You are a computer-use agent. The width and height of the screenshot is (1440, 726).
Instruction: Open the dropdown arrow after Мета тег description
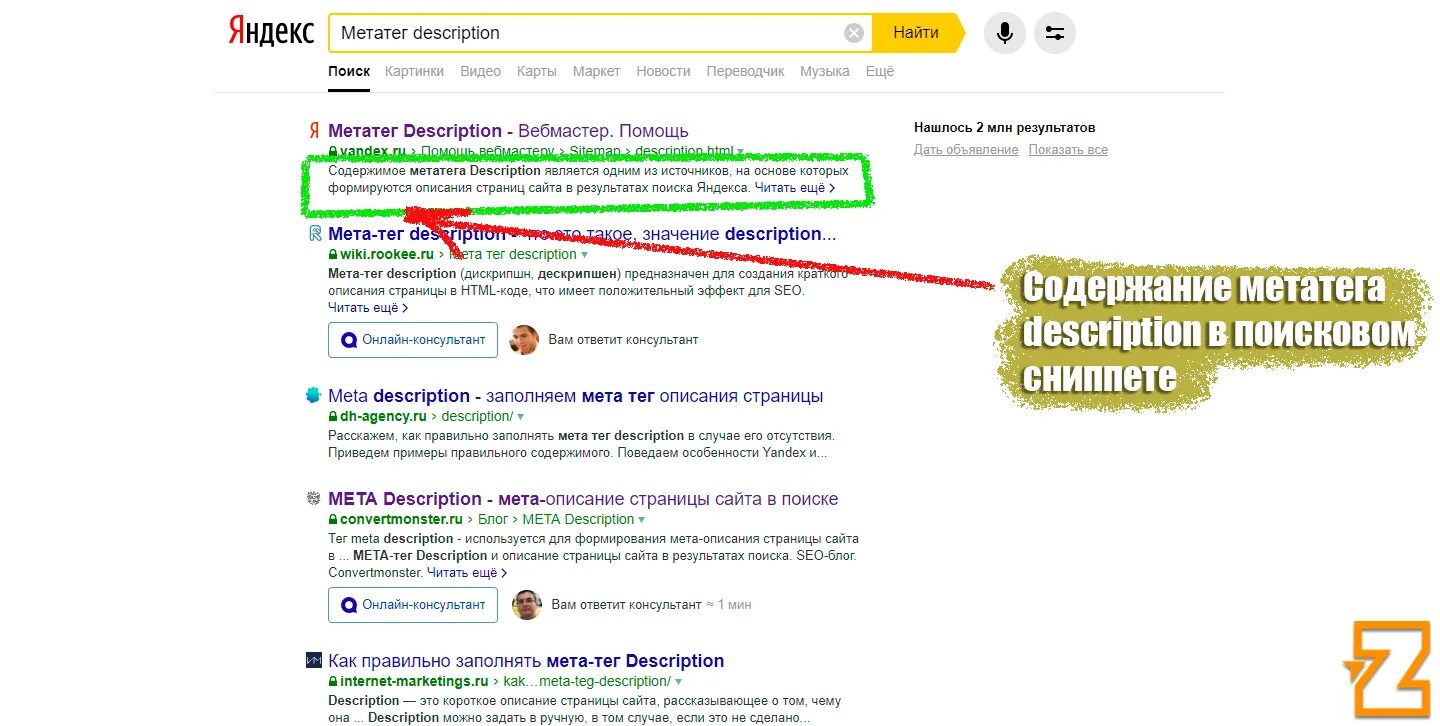[586, 254]
